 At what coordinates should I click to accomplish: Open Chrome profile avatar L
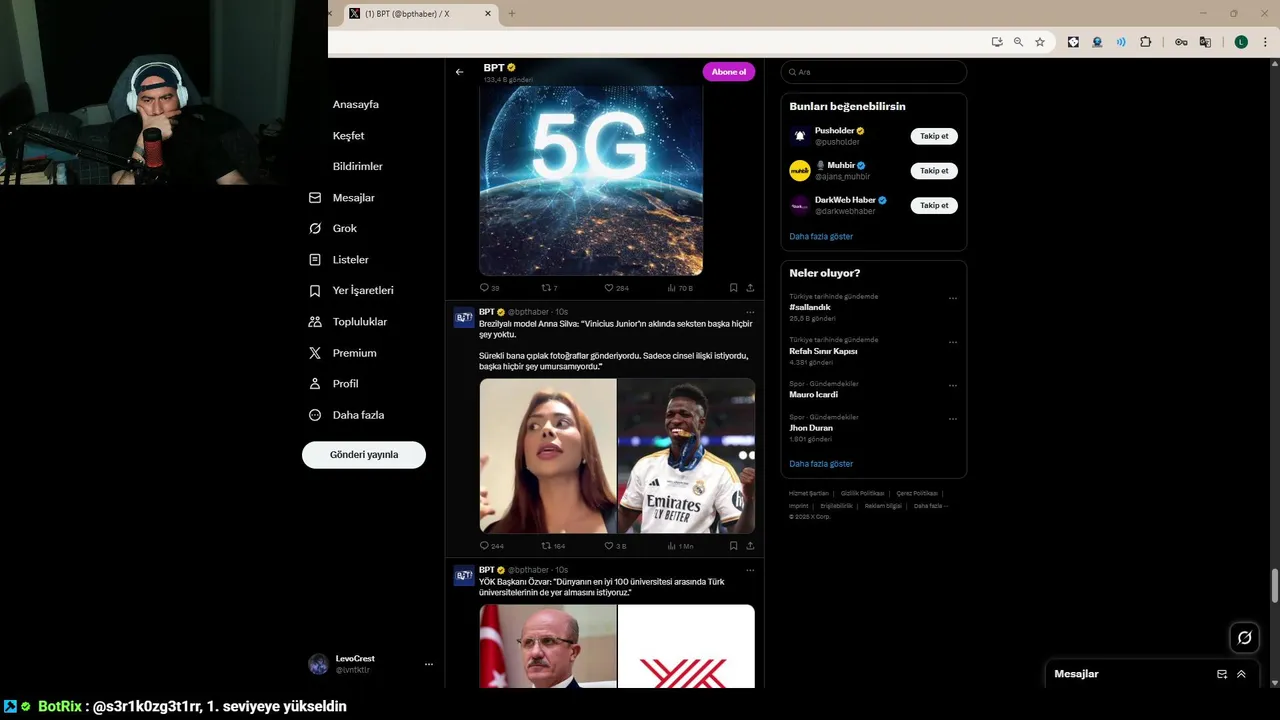click(1241, 42)
